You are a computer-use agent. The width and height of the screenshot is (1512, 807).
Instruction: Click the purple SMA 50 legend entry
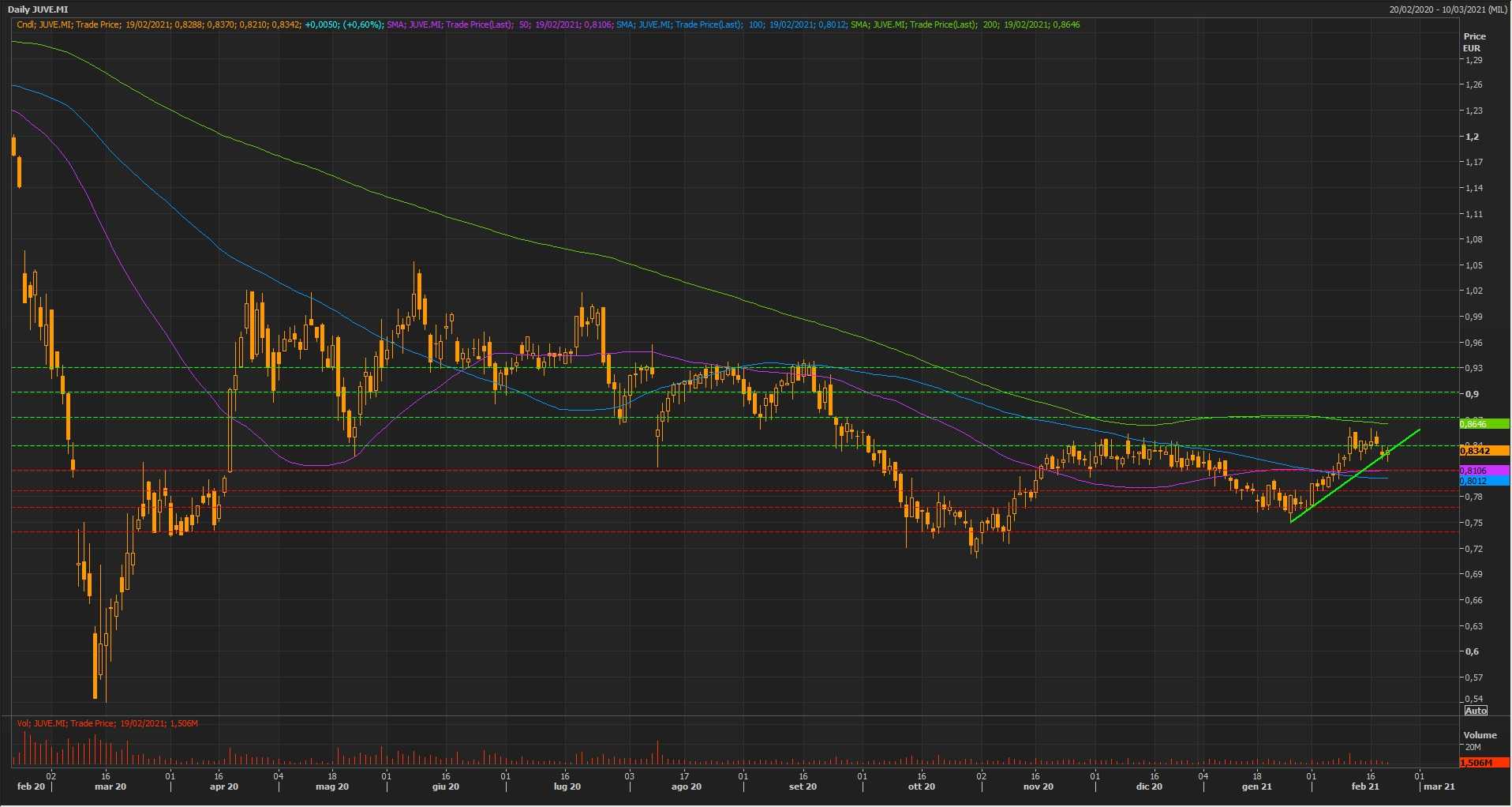click(499, 24)
